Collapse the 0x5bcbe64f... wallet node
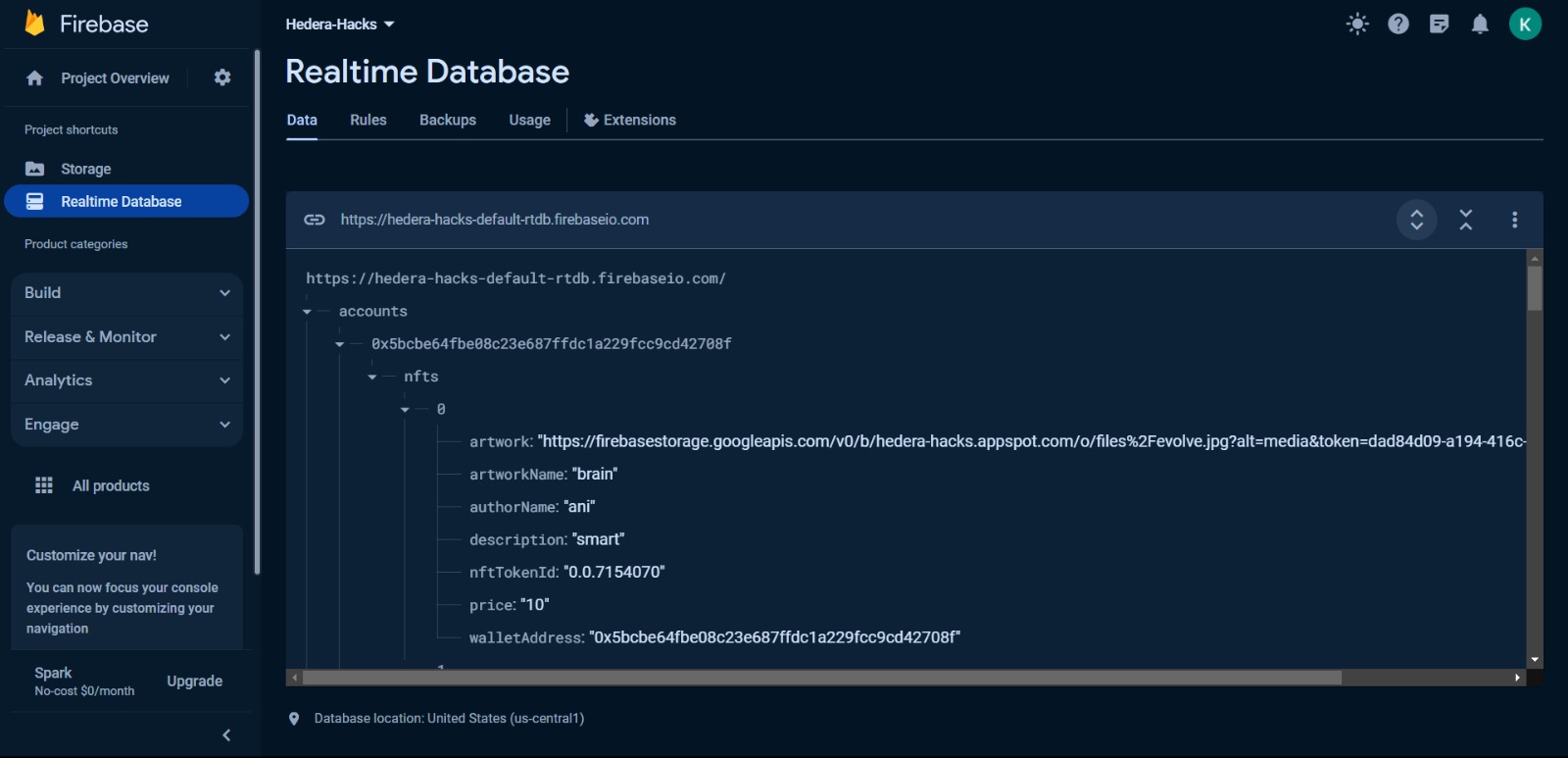1568x758 pixels. [339, 344]
